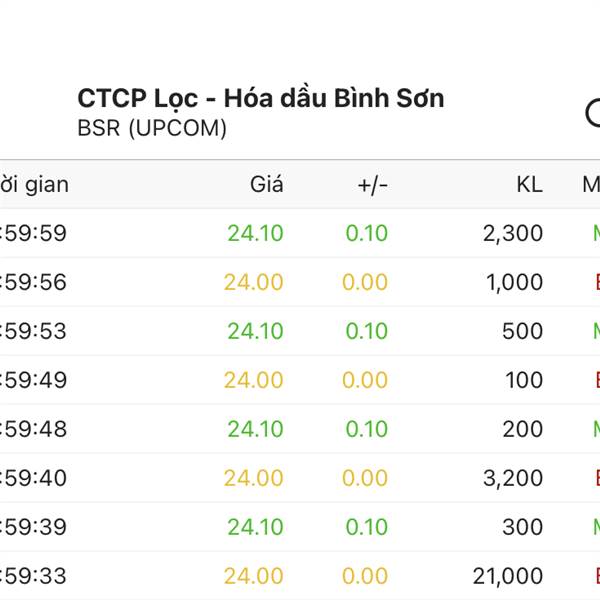600x600 pixels.
Task: Click the Thời gian column header
Action: 34,185
